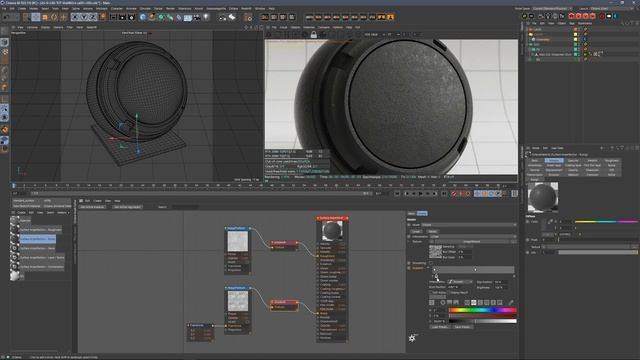640x360 pixels.
Task: Click the Value grayscale slider in gradient editor
Action: [x=482, y=321]
